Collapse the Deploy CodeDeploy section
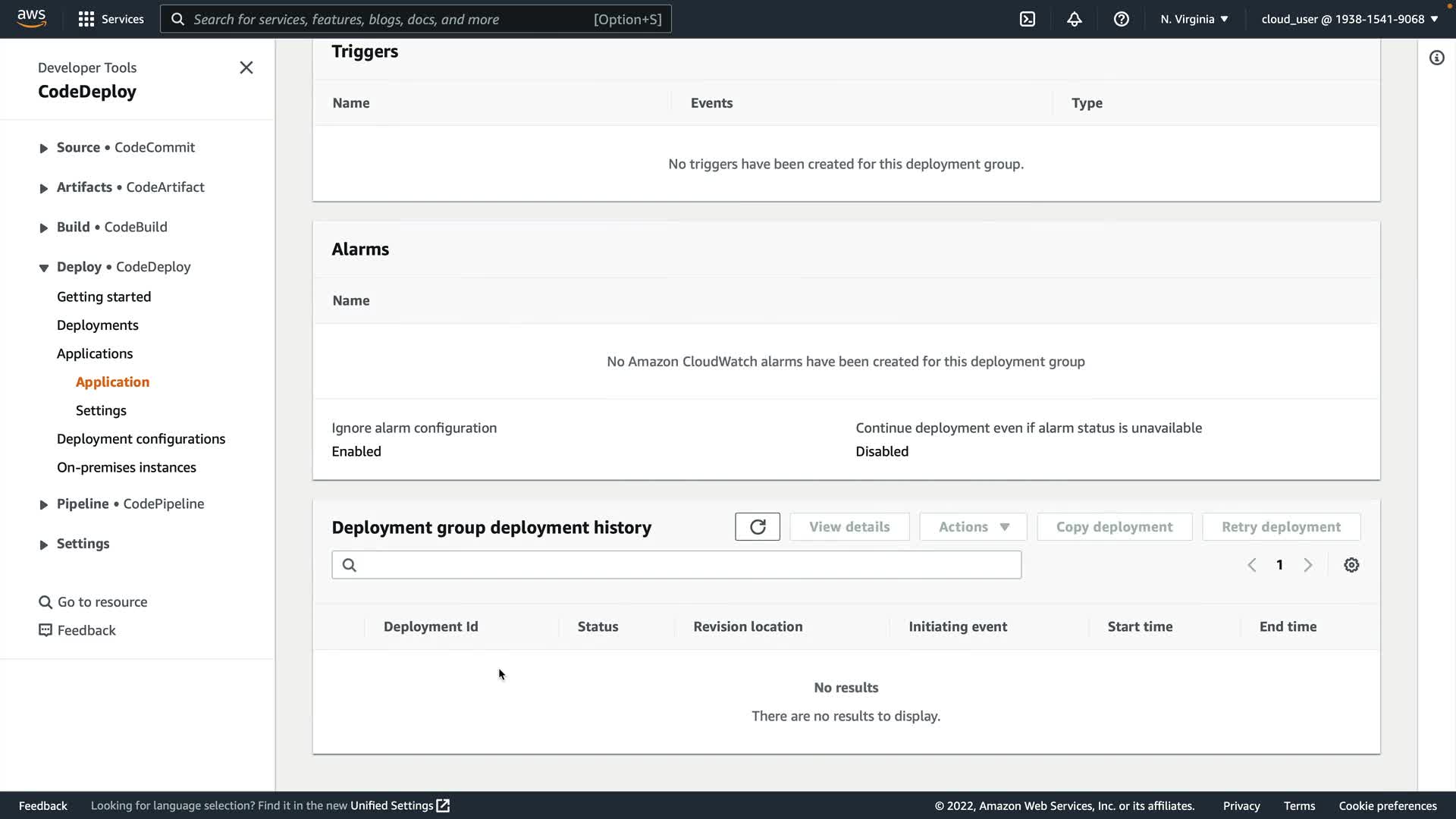 [44, 268]
